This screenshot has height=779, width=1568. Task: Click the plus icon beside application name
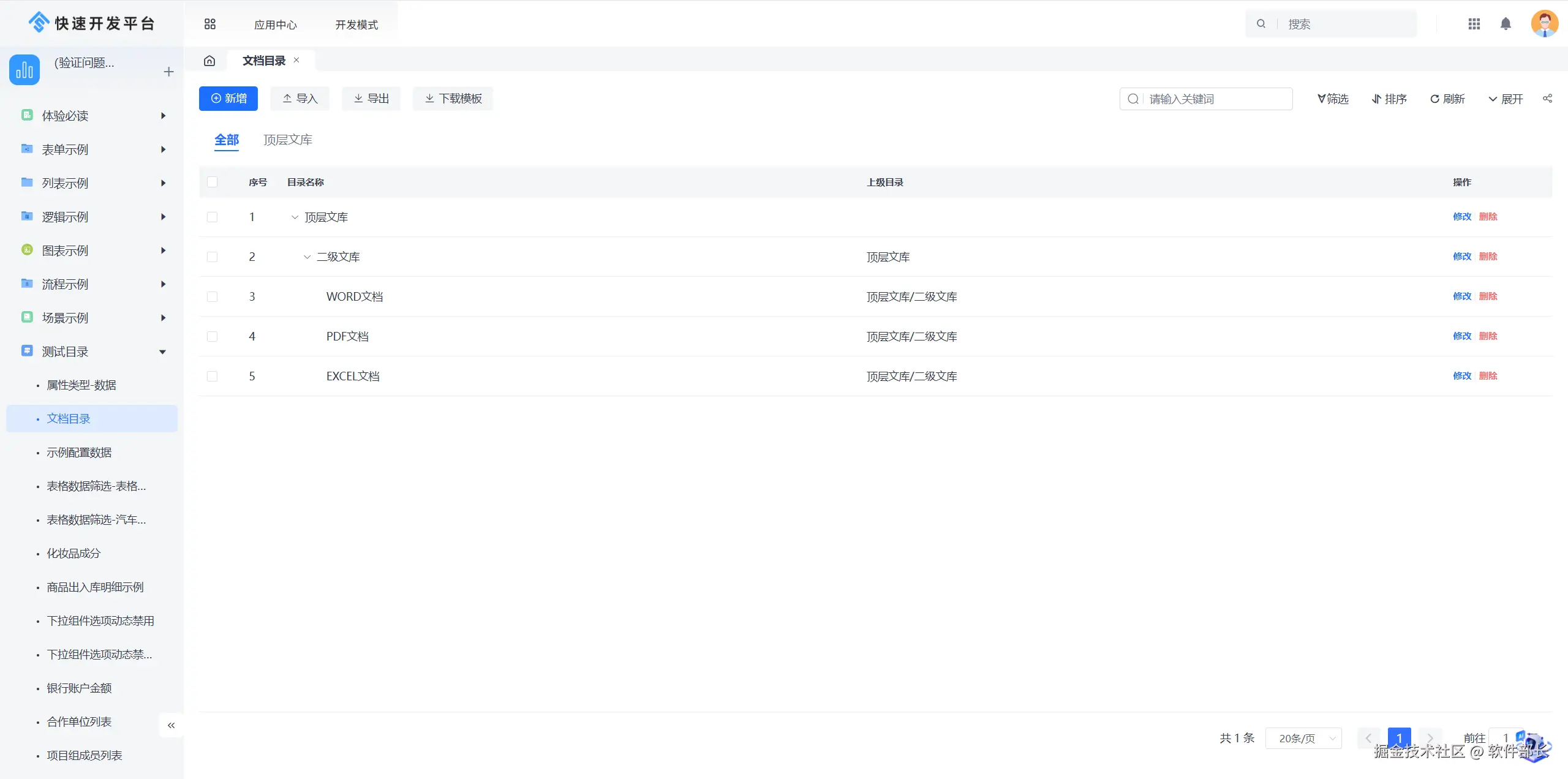(x=169, y=72)
